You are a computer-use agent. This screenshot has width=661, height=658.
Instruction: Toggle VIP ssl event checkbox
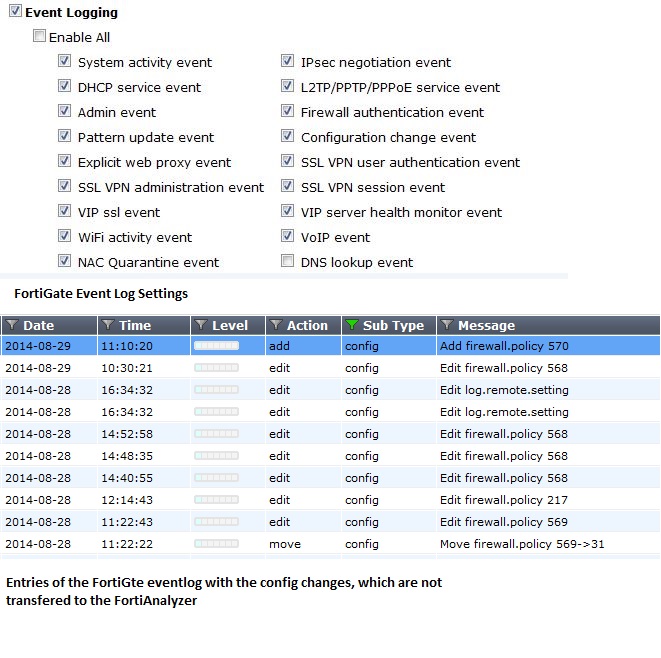64,210
